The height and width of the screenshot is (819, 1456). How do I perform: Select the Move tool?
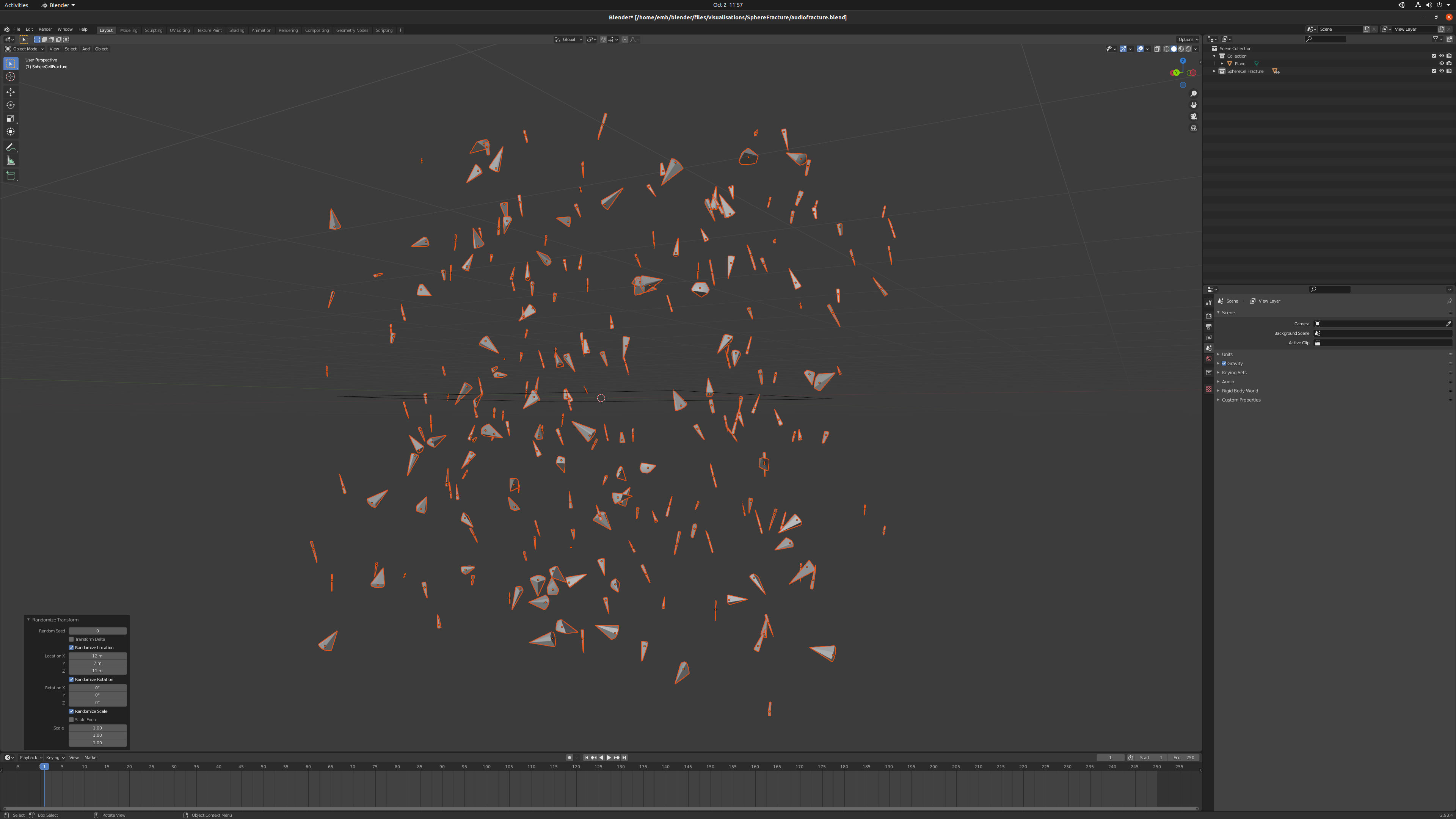pos(11,91)
